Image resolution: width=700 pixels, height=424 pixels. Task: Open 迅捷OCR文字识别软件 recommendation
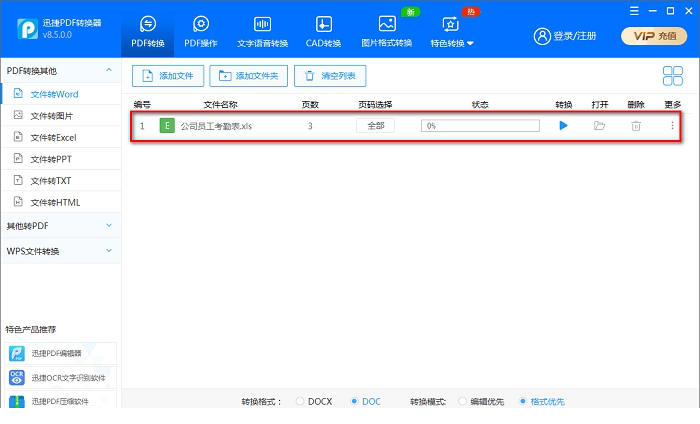(60, 378)
